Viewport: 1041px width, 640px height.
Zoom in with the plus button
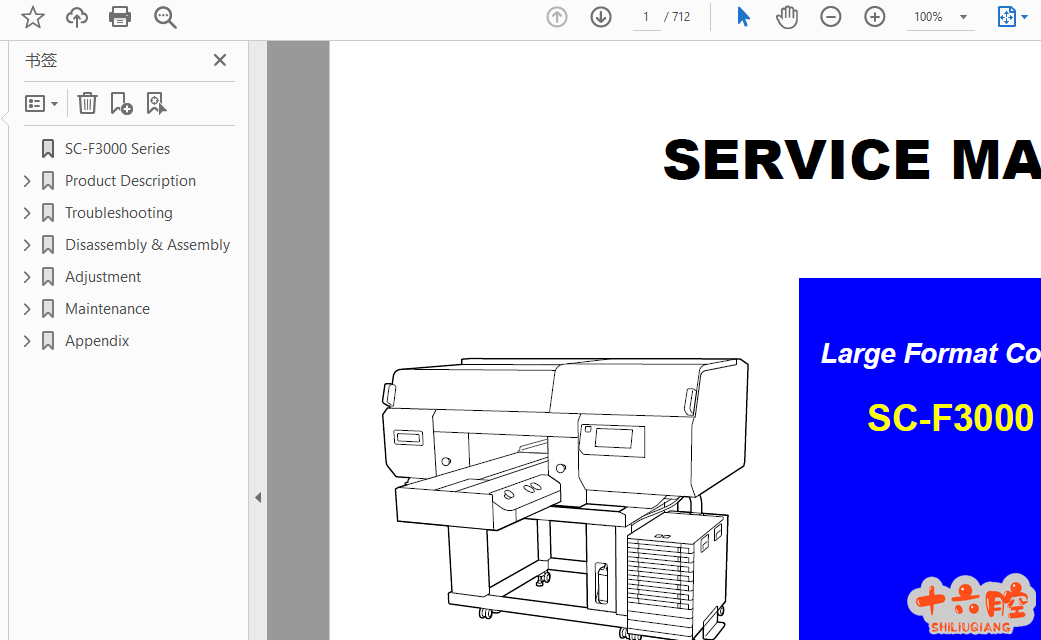tap(875, 17)
